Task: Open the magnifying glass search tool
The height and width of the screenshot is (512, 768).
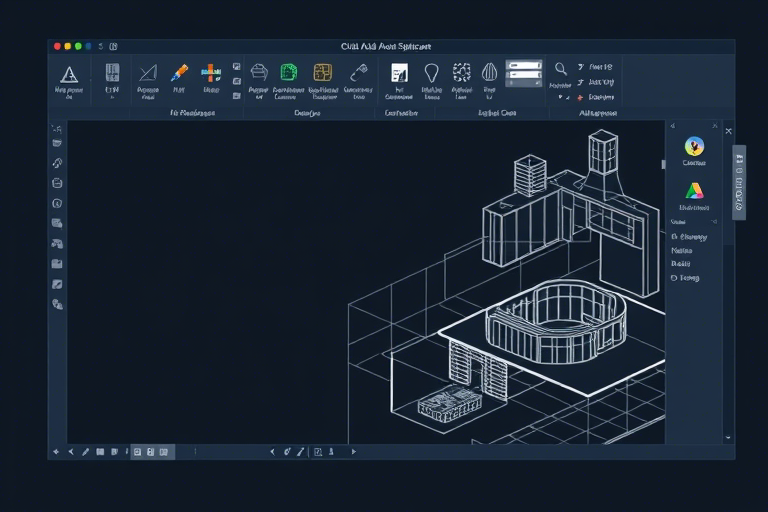Action: point(560,69)
